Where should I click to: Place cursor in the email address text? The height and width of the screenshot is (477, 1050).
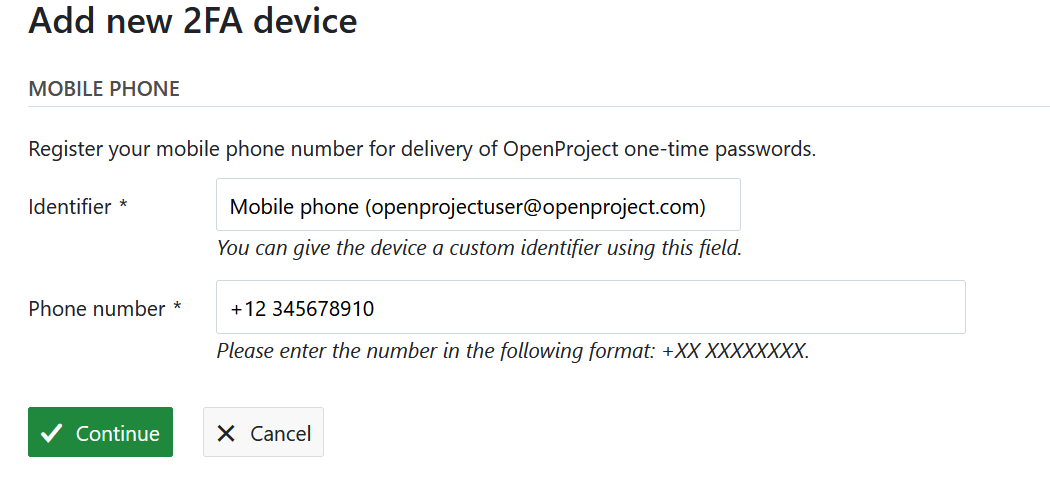(x=540, y=207)
